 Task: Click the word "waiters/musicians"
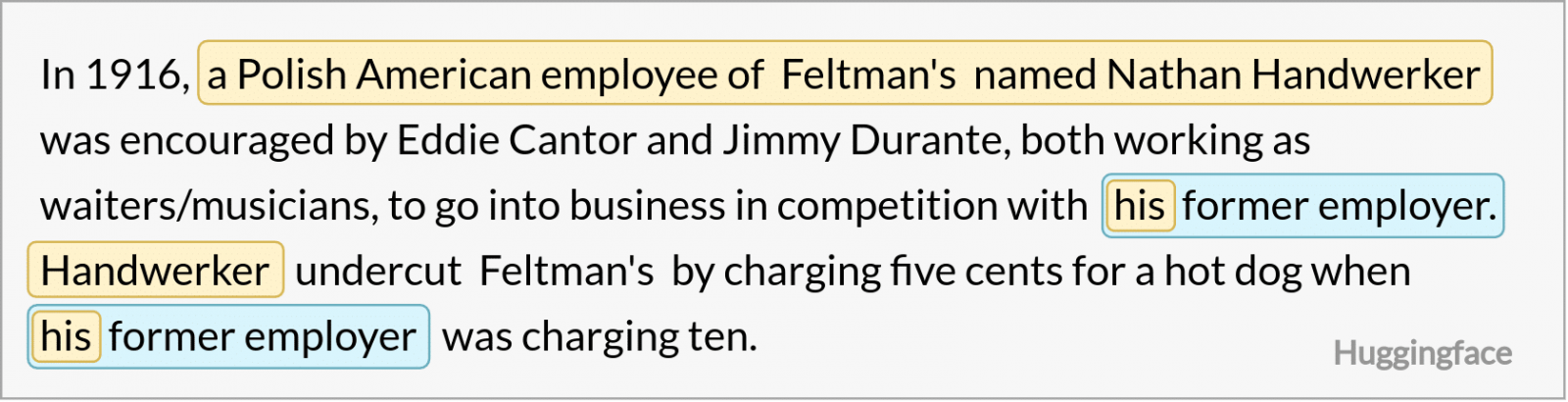[208, 206]
